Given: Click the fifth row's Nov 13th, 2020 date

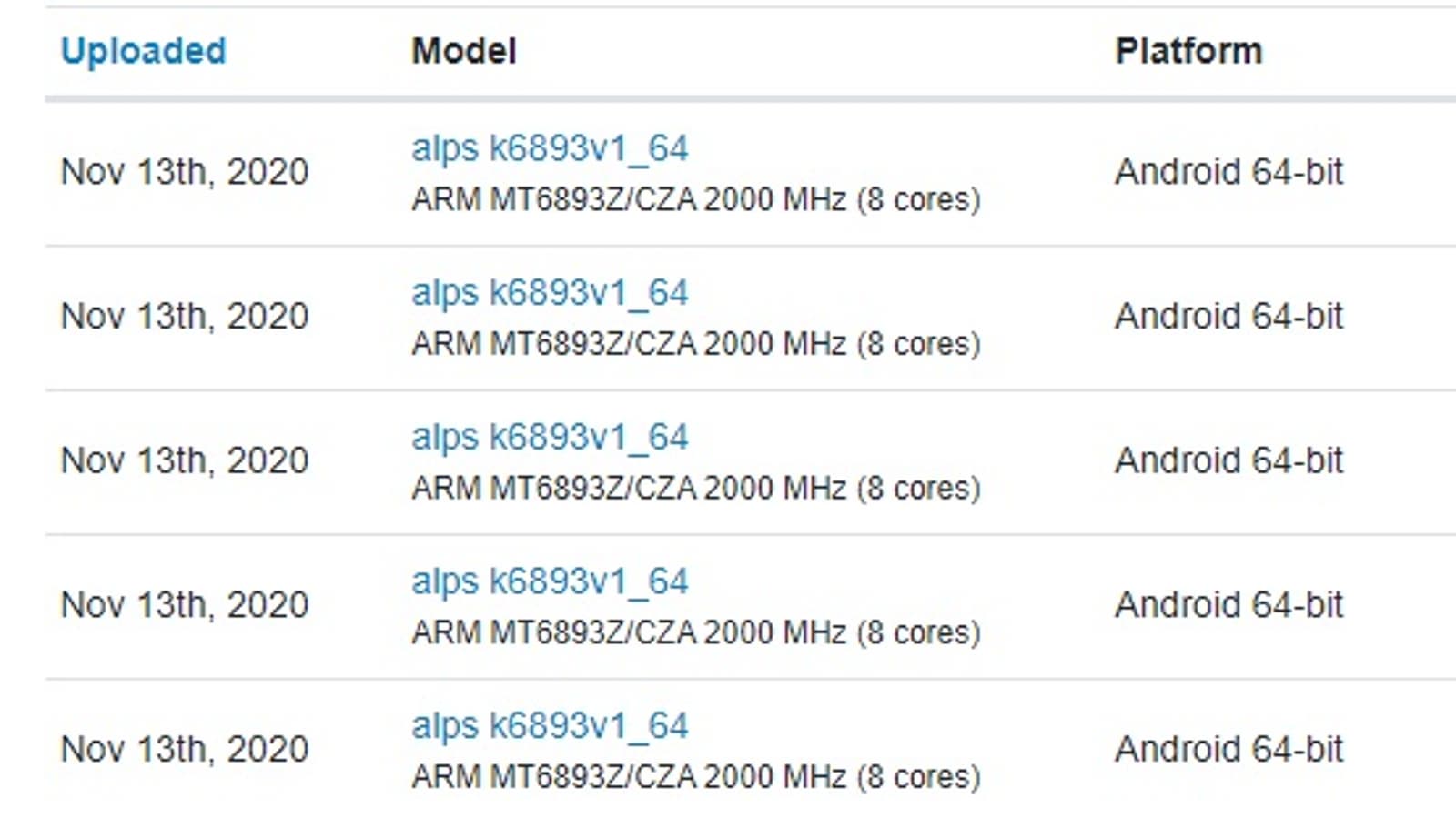Looking at the screenshot, I should (185, 750).
